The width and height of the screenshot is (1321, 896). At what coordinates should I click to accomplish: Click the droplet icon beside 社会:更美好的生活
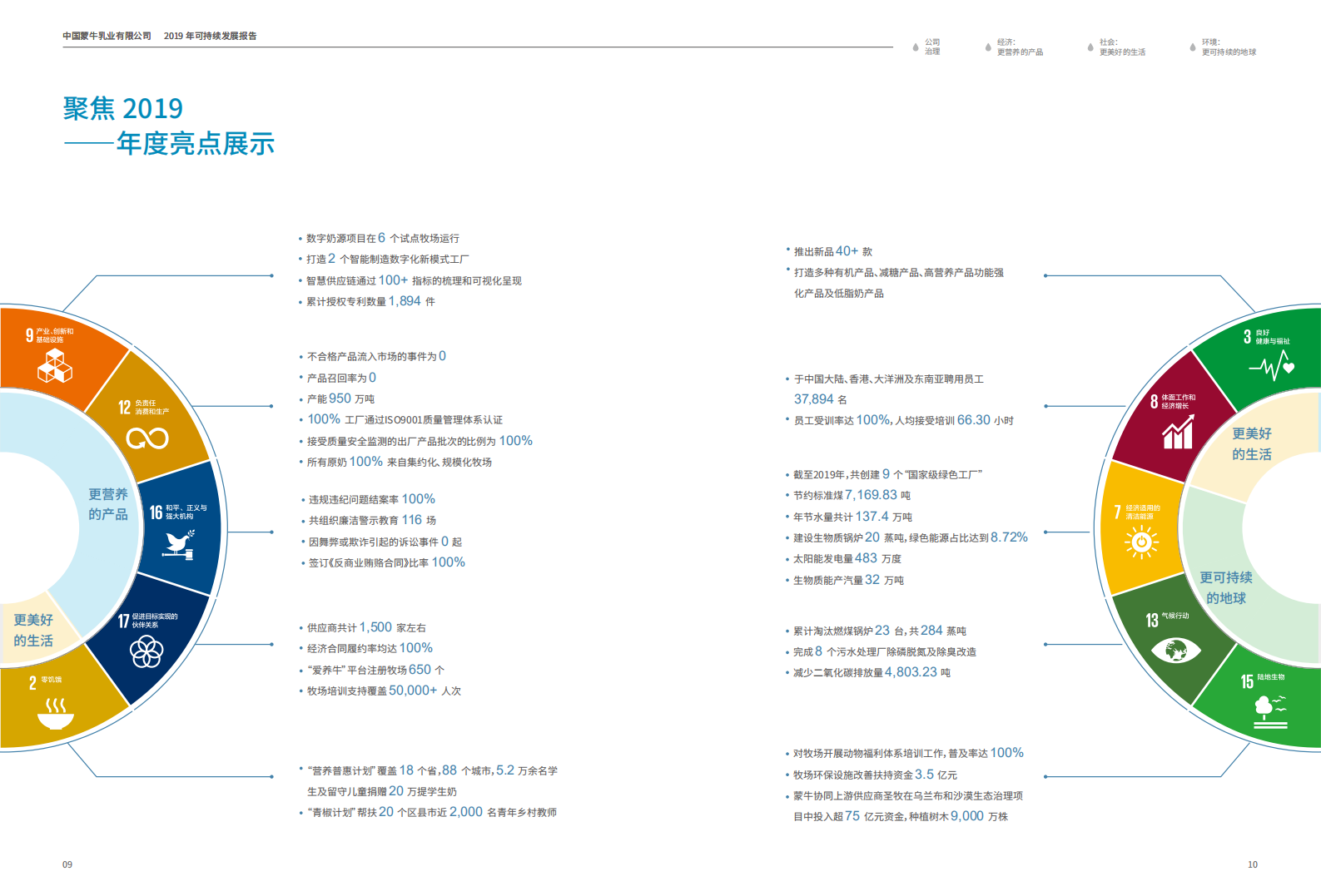[1090, 47]
